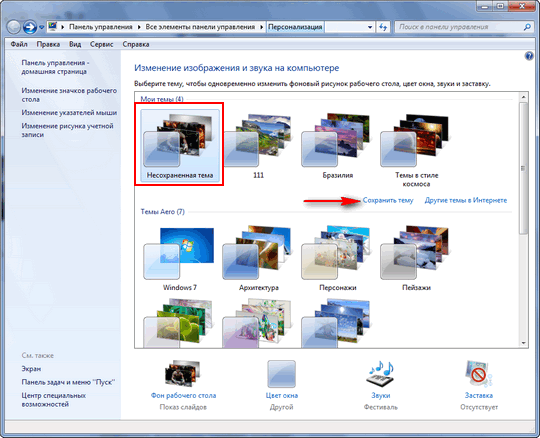The height and width of the screenshot is (438, 540).
Task: Click the Фестиваль text under Звуки
Action: tap(381, 407)
